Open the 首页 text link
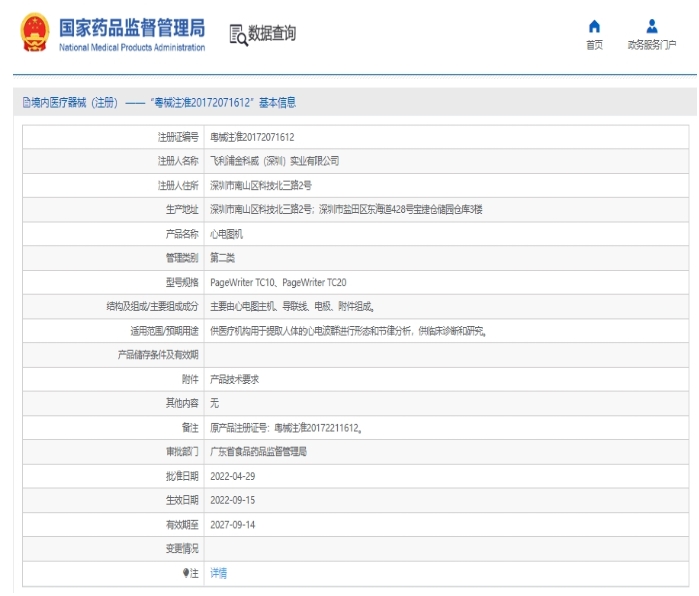 [594, 45]
